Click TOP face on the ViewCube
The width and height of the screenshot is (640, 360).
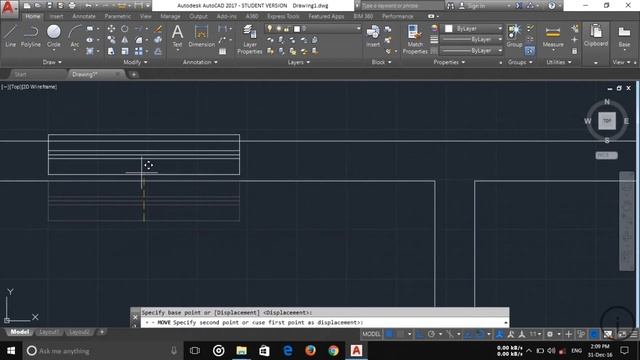[607, 121]
